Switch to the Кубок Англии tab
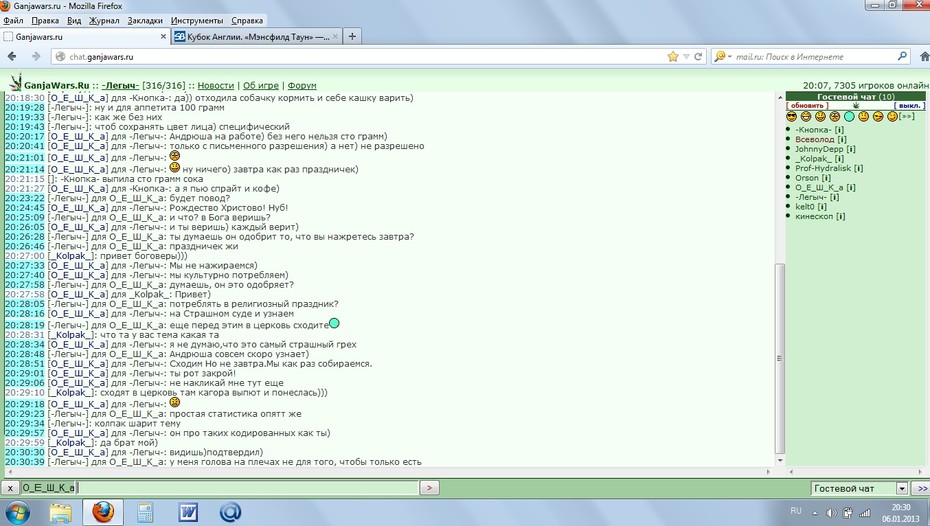 pyautogui.click(x=256, y=37)
